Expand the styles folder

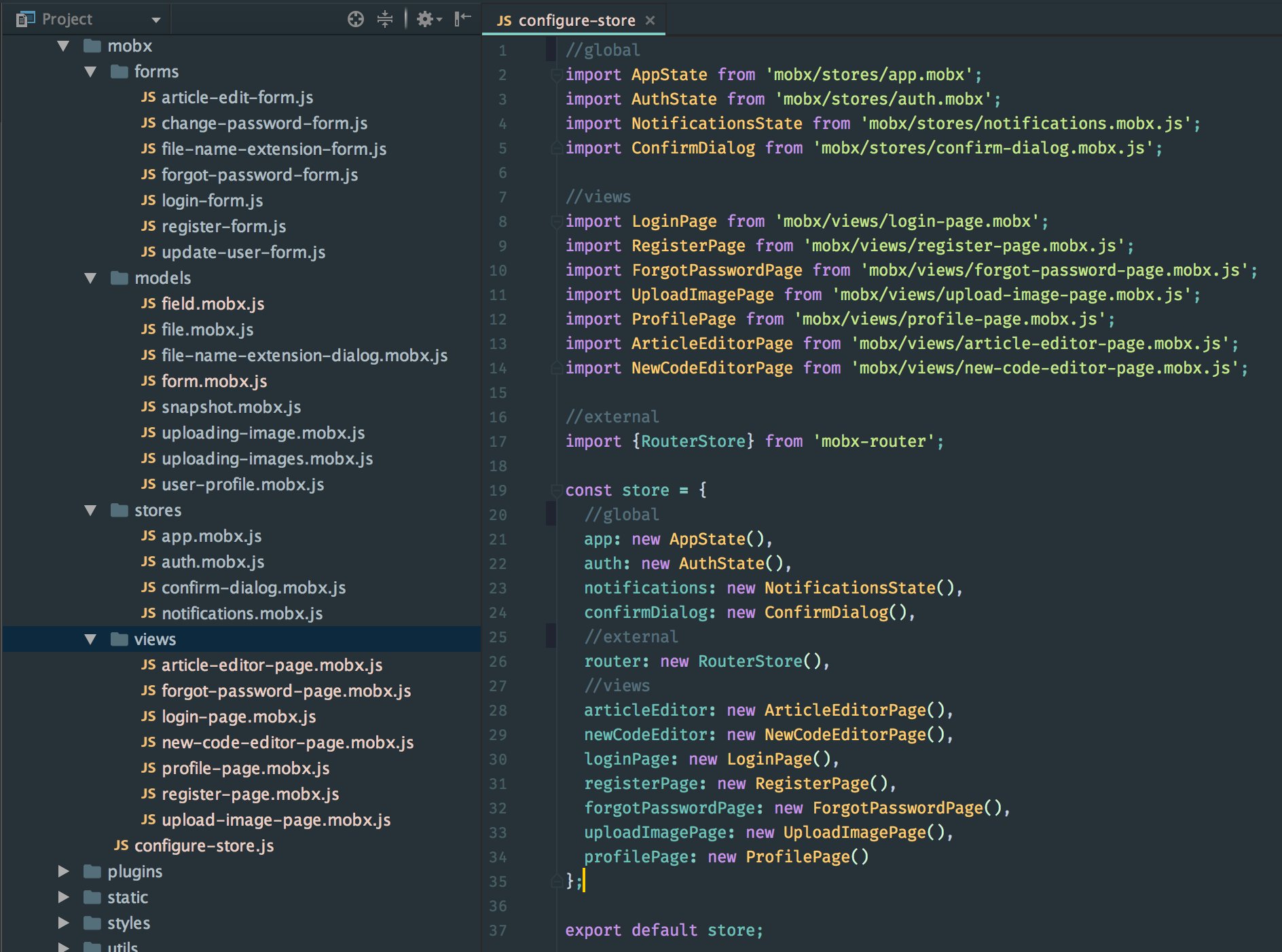[64, 923]
